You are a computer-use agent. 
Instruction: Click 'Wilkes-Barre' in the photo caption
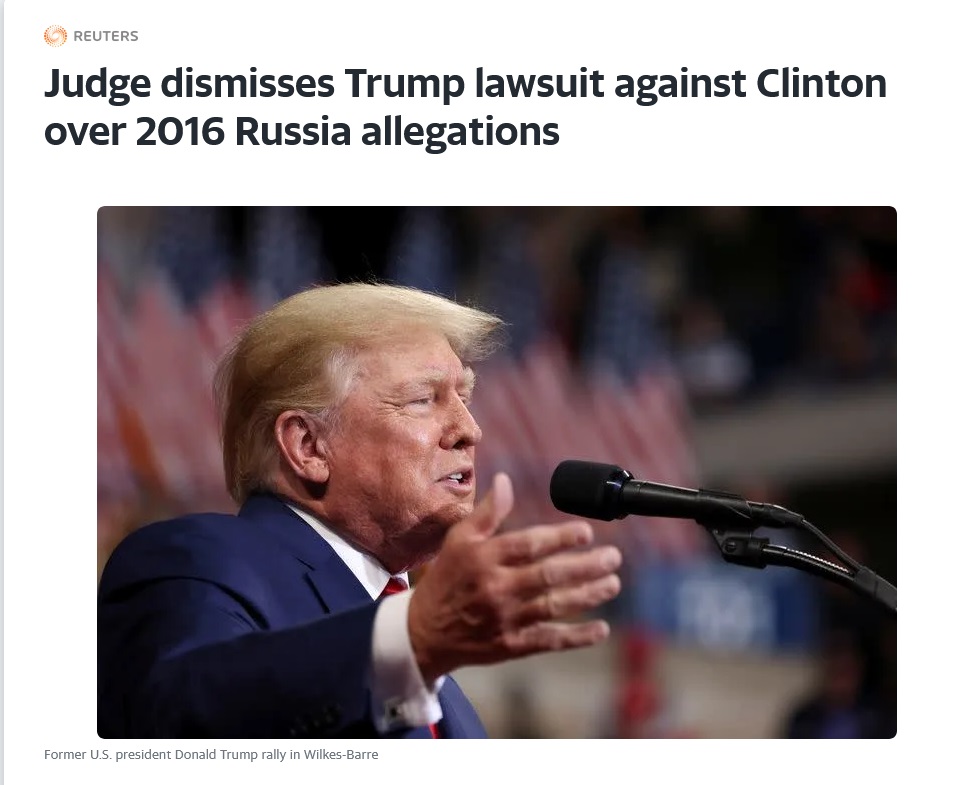341,755
